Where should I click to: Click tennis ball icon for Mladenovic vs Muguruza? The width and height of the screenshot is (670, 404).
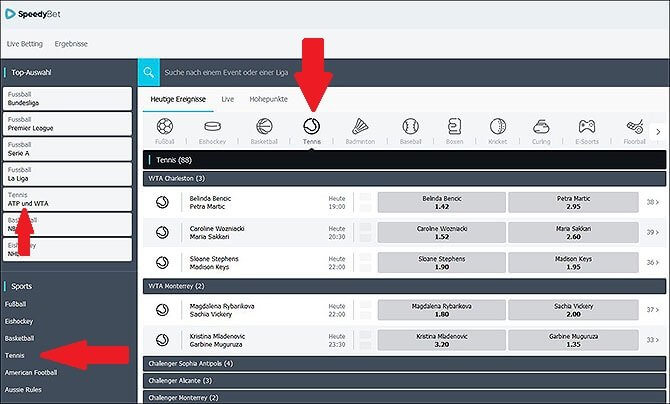tap(162, 340)
